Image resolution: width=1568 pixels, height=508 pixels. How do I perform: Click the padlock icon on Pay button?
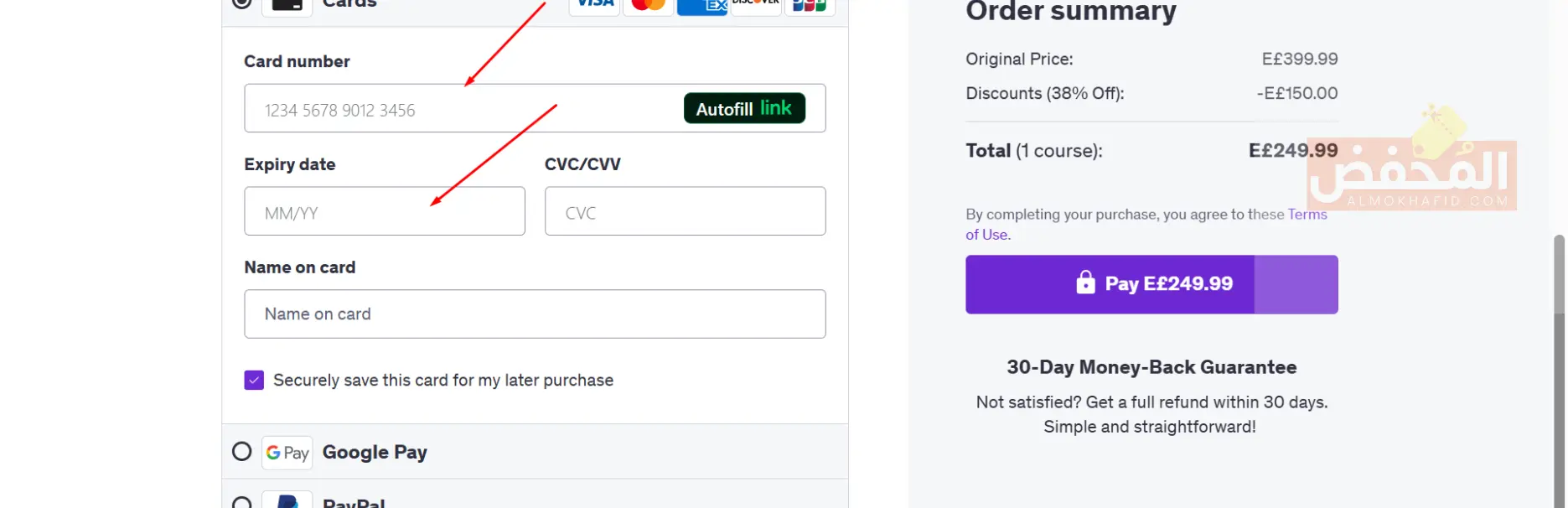[1085, 283]
